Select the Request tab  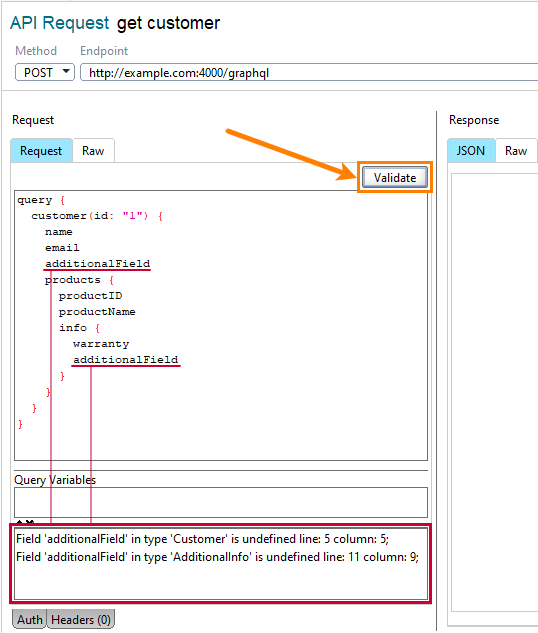[41, 151]
